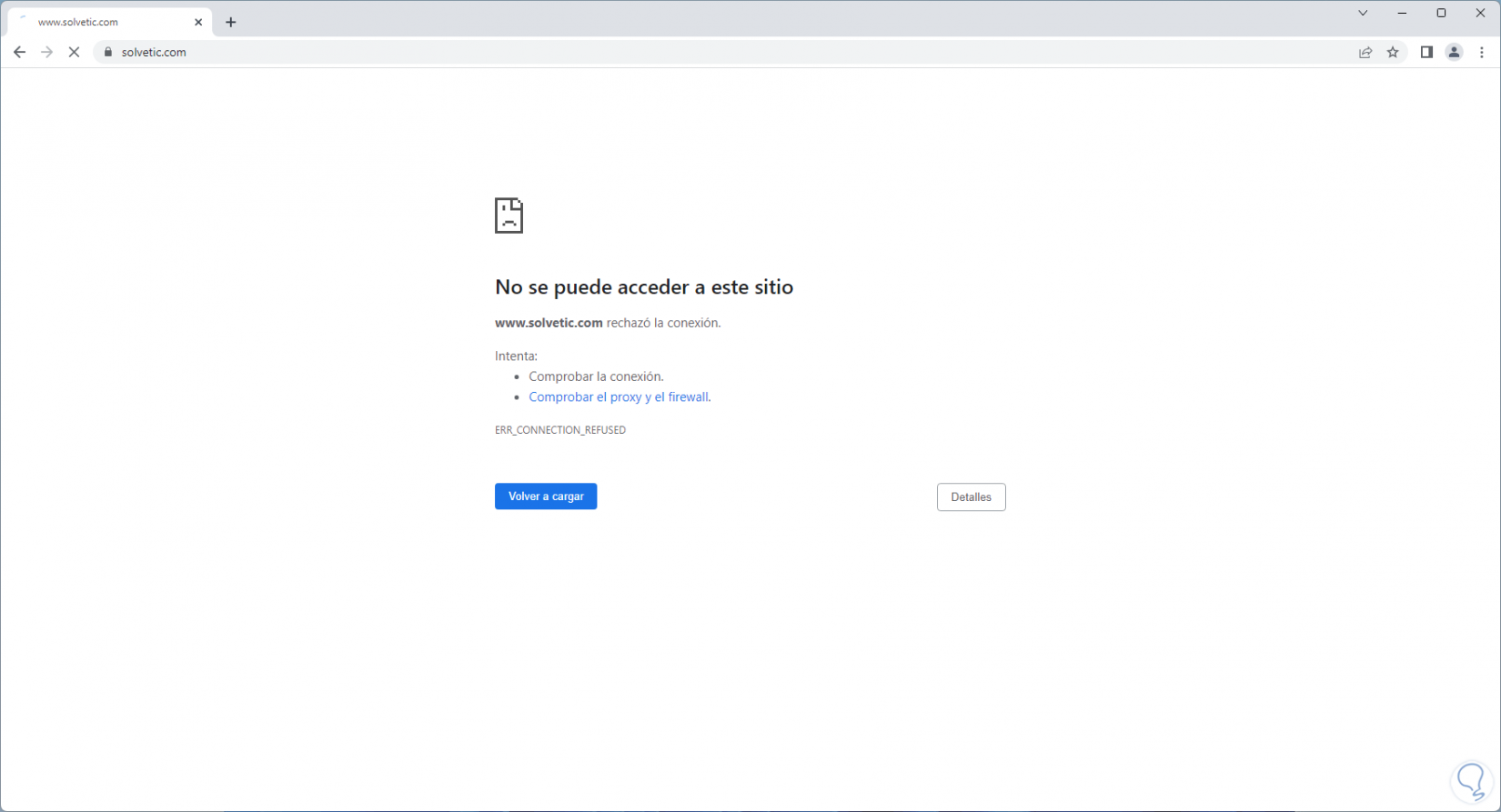
Task: Minimize the Chrome window
Action: [x=1402, y=14]
